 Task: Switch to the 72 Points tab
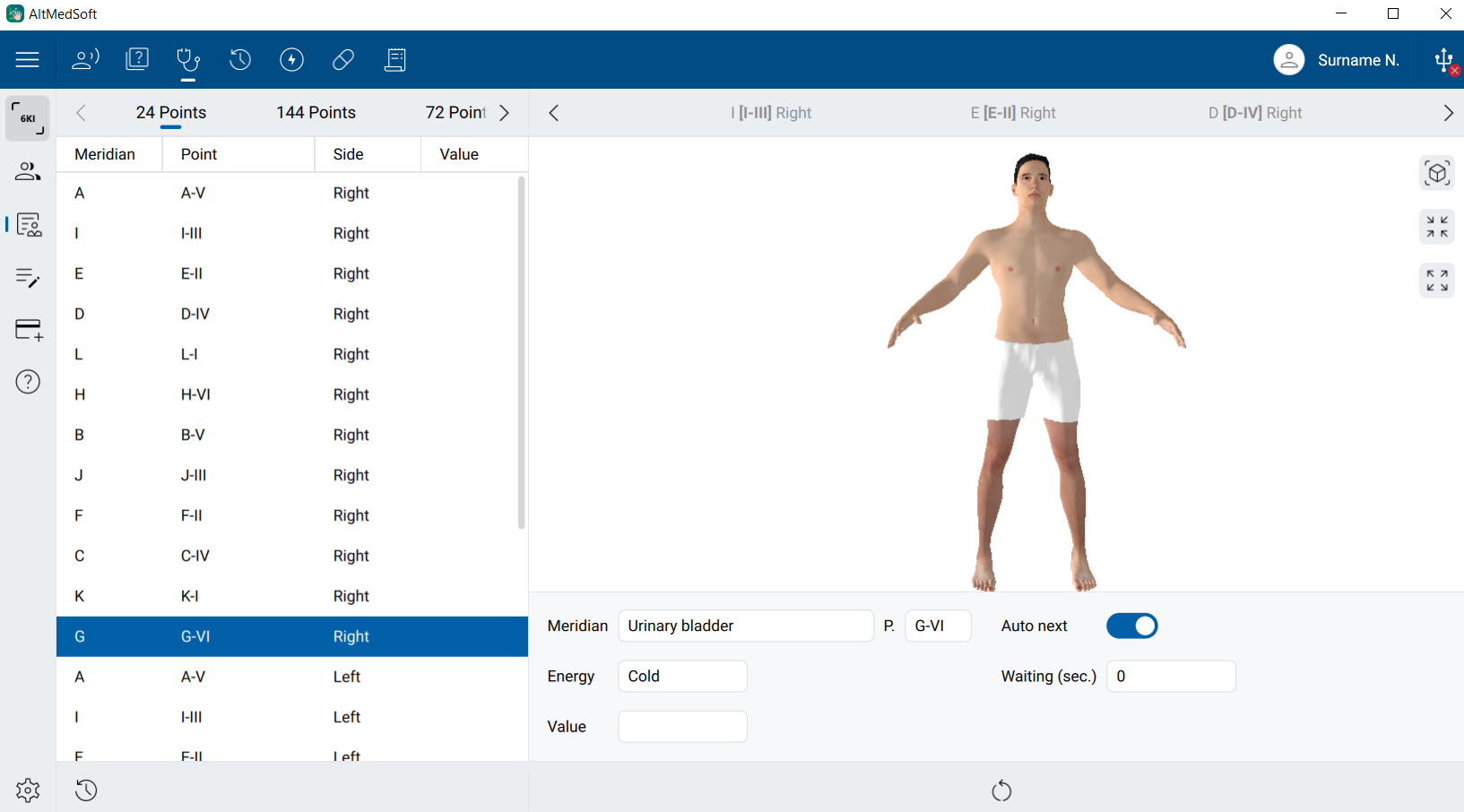(455, 113)
